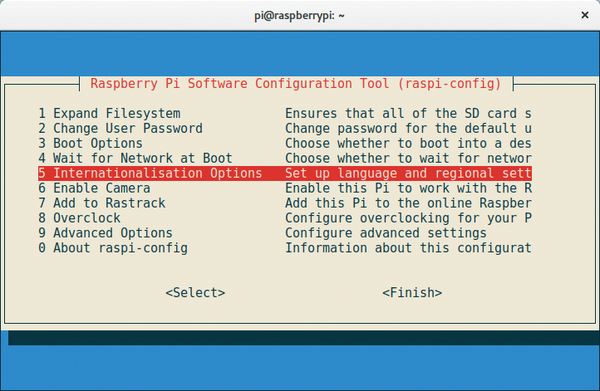Image resolution: width=600 pixels, height=391 pixels.
Task: Click the <Select> button
Action: 196,293
